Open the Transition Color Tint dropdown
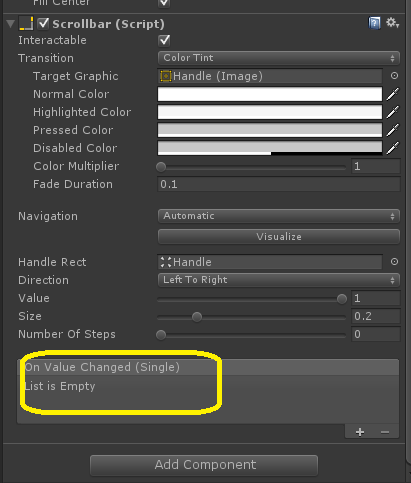 point(279,58)
